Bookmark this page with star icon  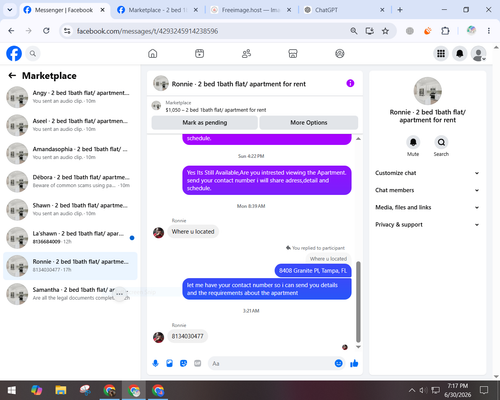(x=385, y=31)
